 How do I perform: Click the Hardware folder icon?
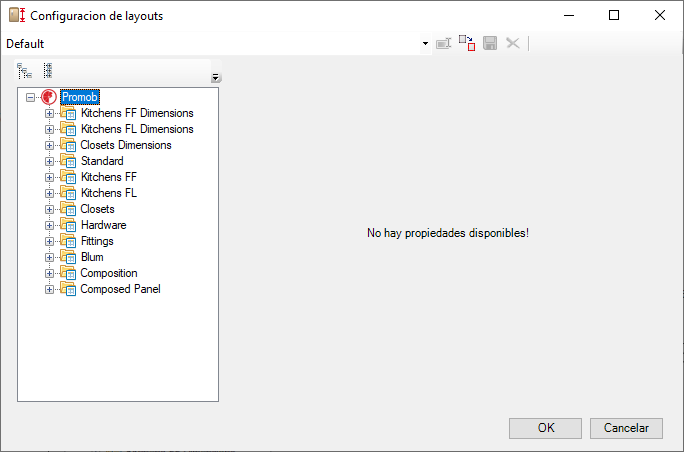pos(68,225)
